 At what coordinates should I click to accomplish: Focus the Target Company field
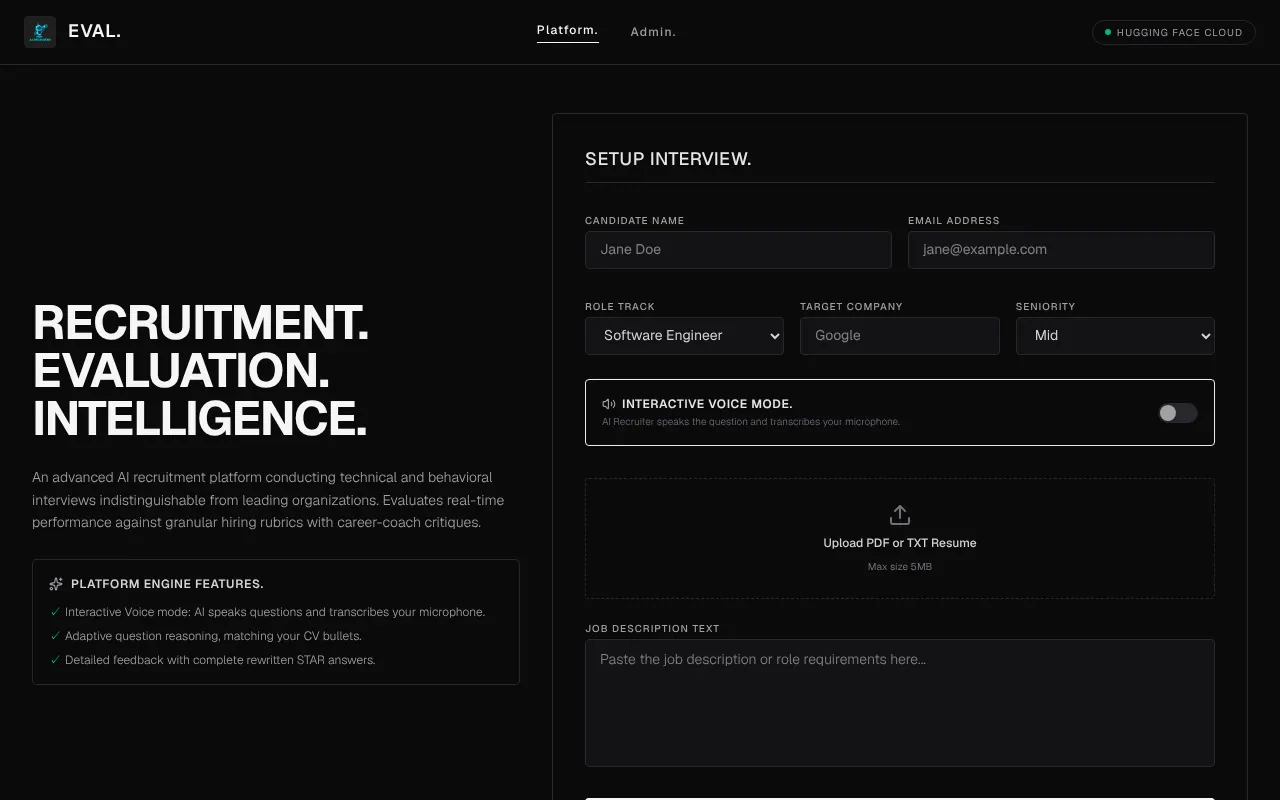tap(900, 336)
